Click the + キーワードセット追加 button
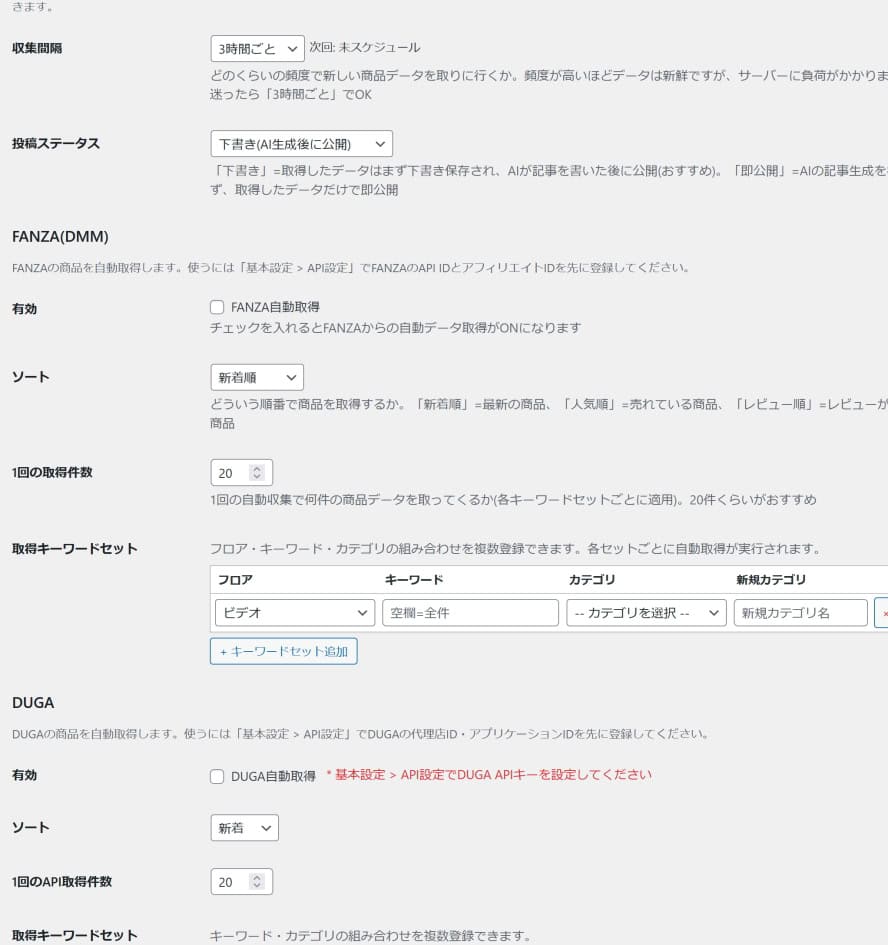888x945 pixels. click(283, 651)
